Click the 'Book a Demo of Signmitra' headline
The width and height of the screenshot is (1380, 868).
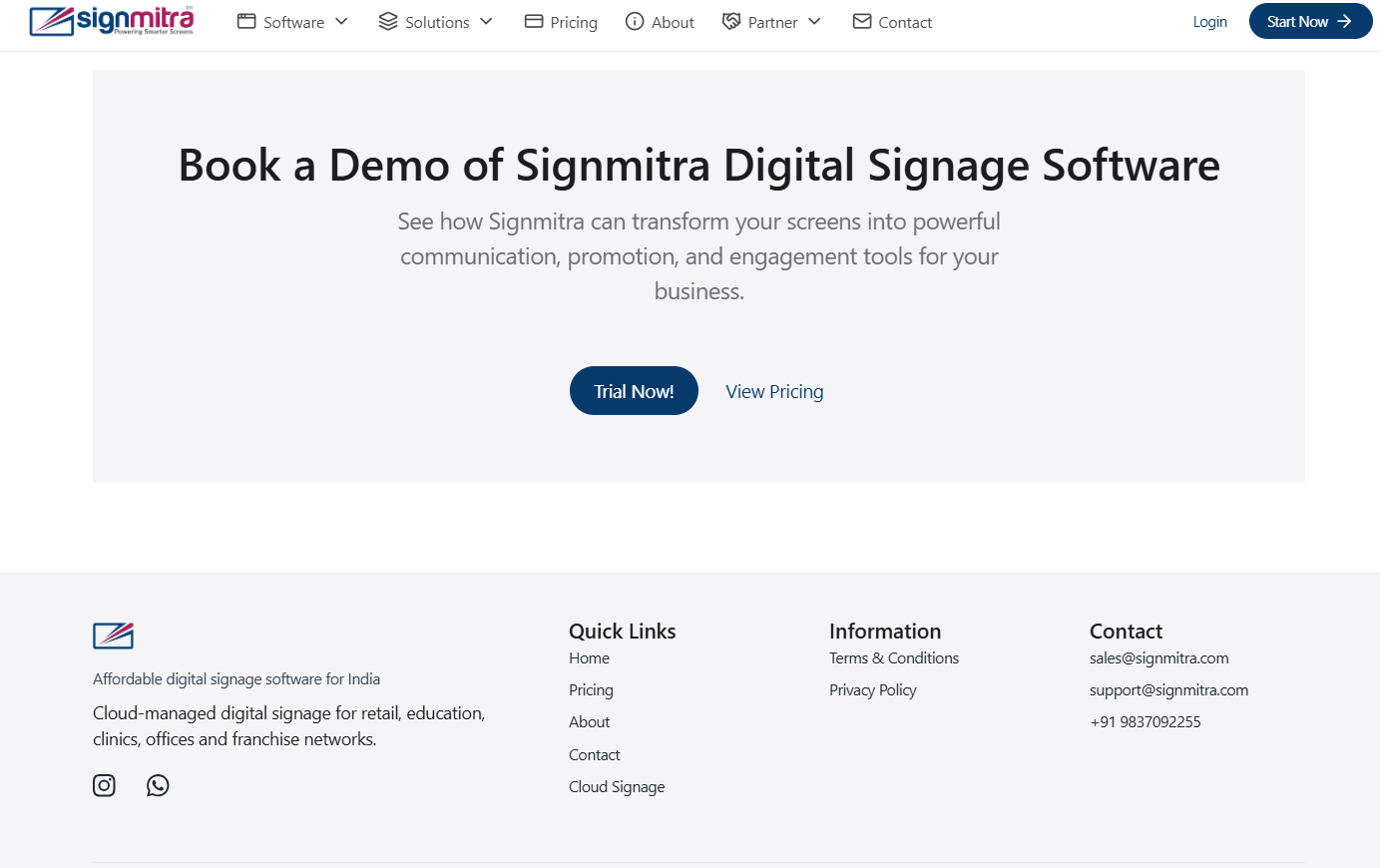click(x=698, y=166)
